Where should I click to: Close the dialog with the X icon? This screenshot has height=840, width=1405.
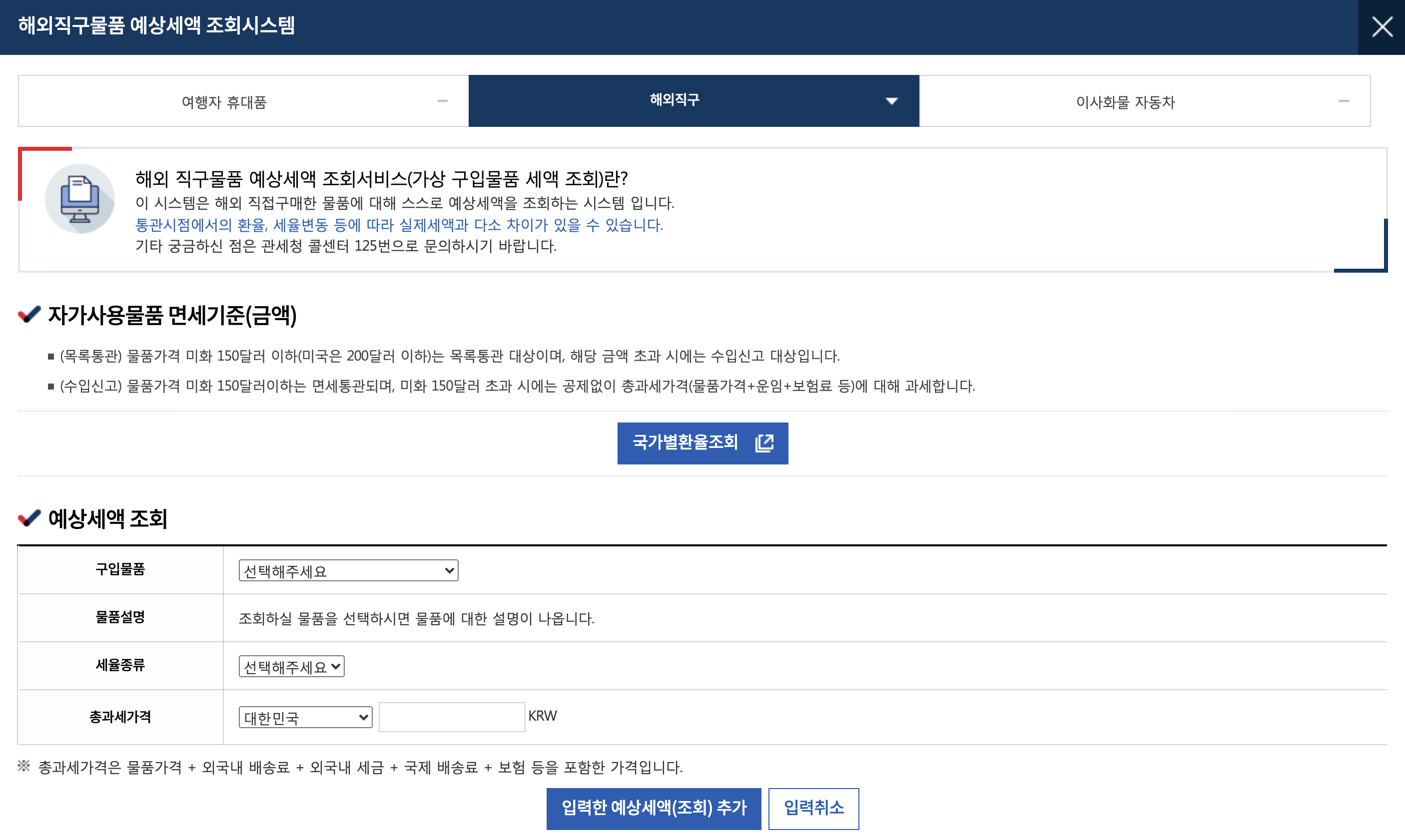point(1381,26)
